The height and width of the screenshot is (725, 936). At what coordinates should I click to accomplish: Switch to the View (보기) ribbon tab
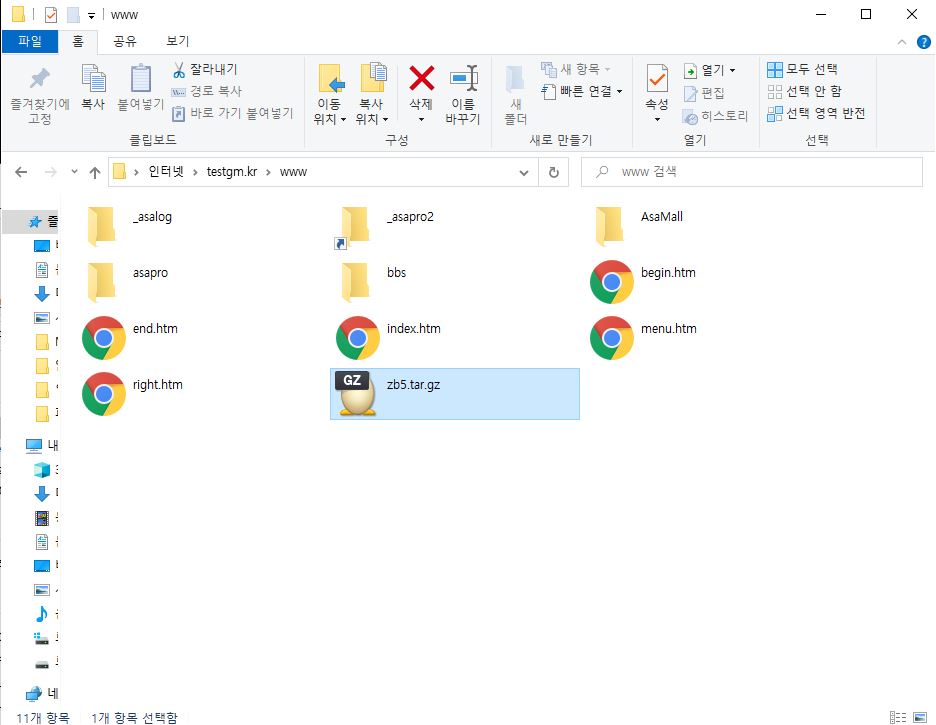coord(178,41)
